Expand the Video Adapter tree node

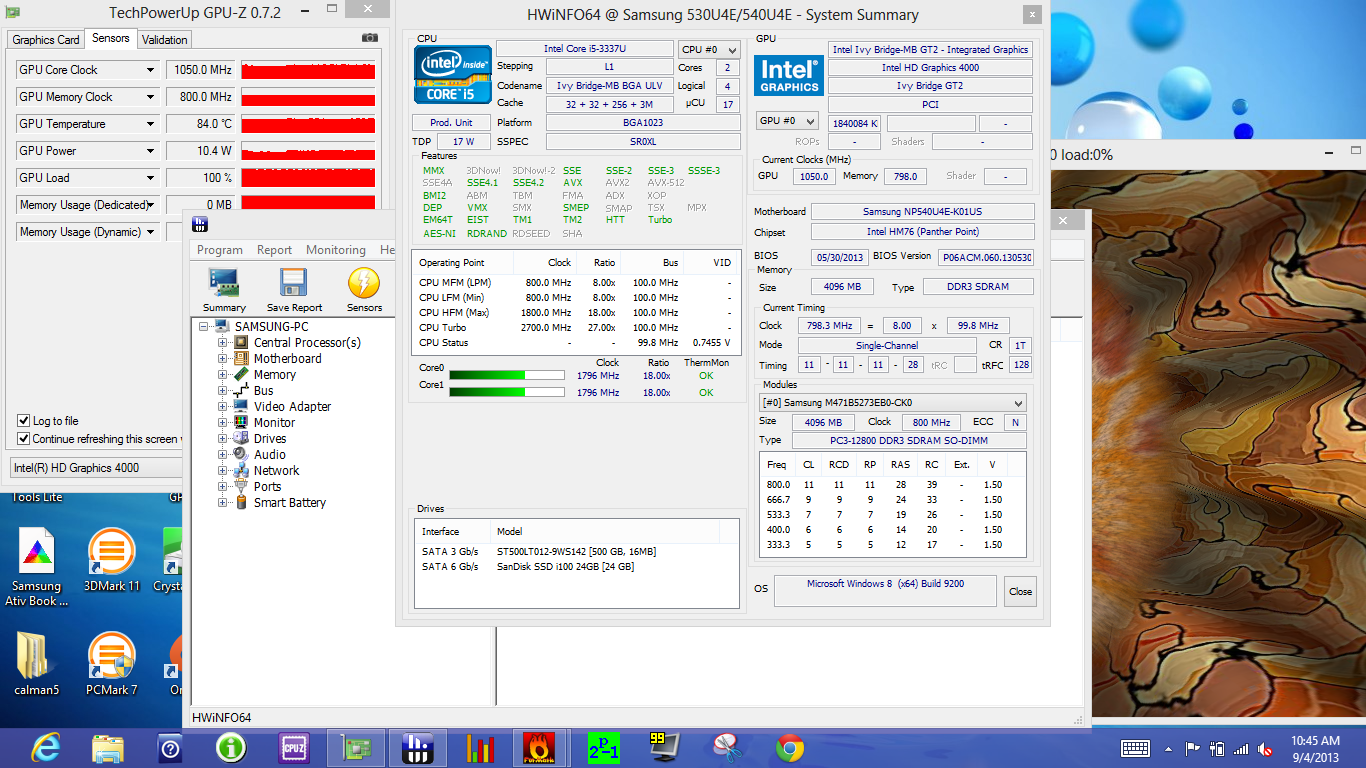click(x=223, y=407)
